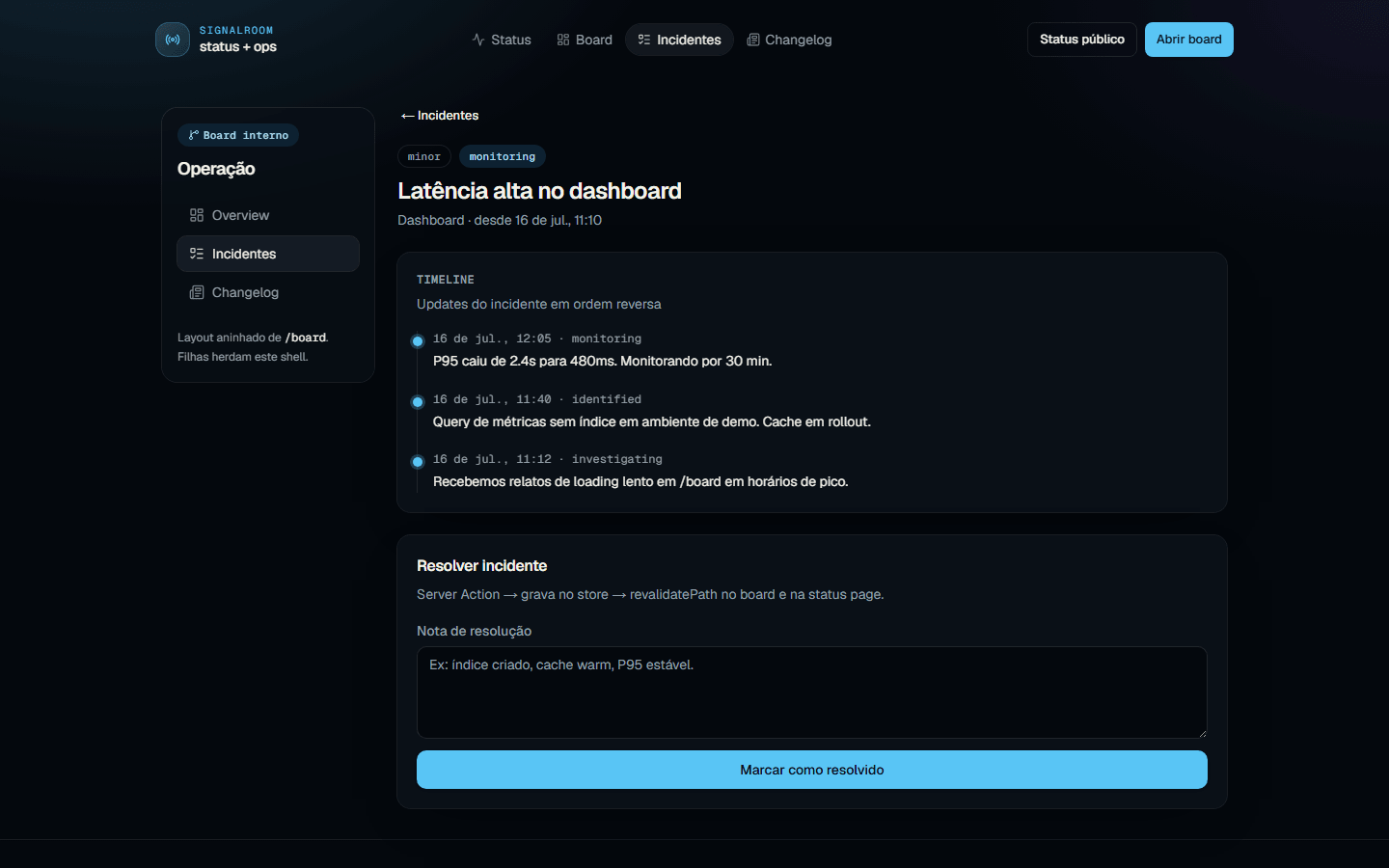Screen dimensions: 1389x868
Task: Click the Incidentes list icon in top nav
Action: (644, 40)
